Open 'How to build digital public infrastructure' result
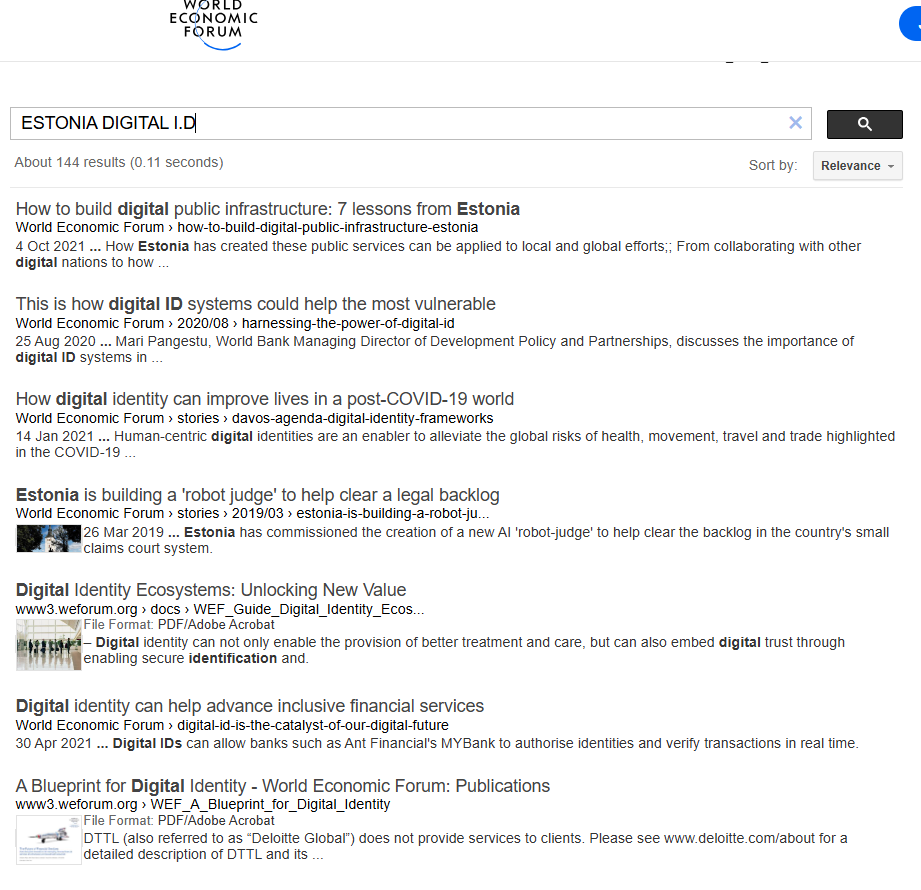Image resolution: width=921 pixels, height=890 pixels. click(267, 209)
